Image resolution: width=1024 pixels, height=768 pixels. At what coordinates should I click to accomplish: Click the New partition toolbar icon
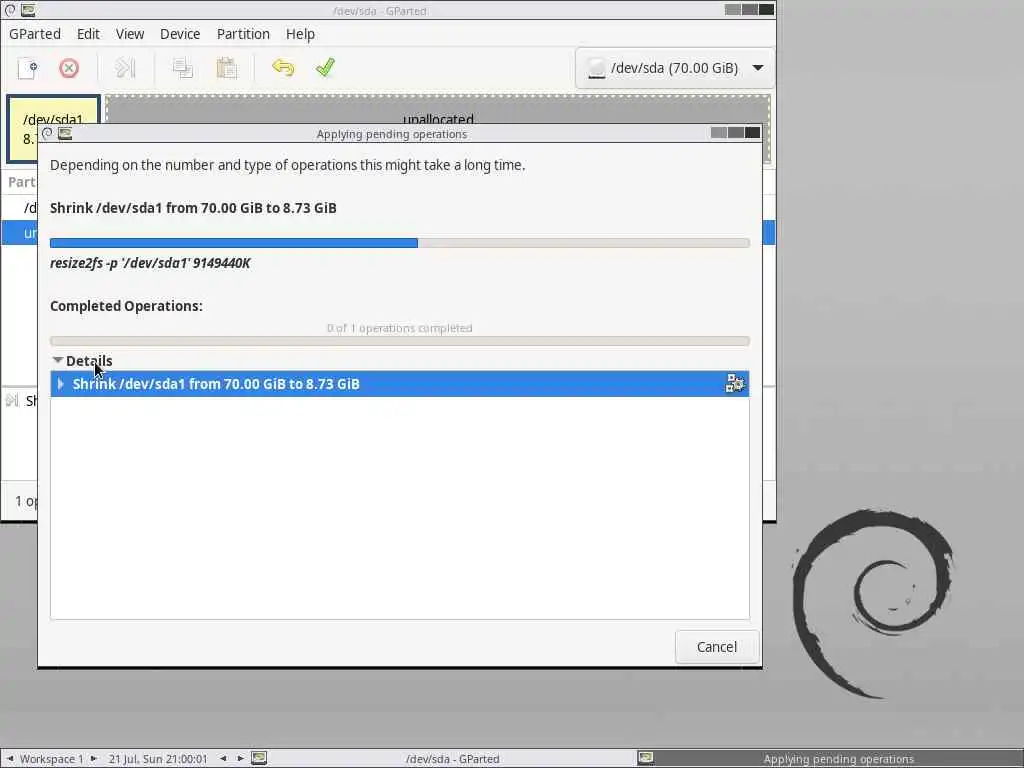tap(27, 68)
